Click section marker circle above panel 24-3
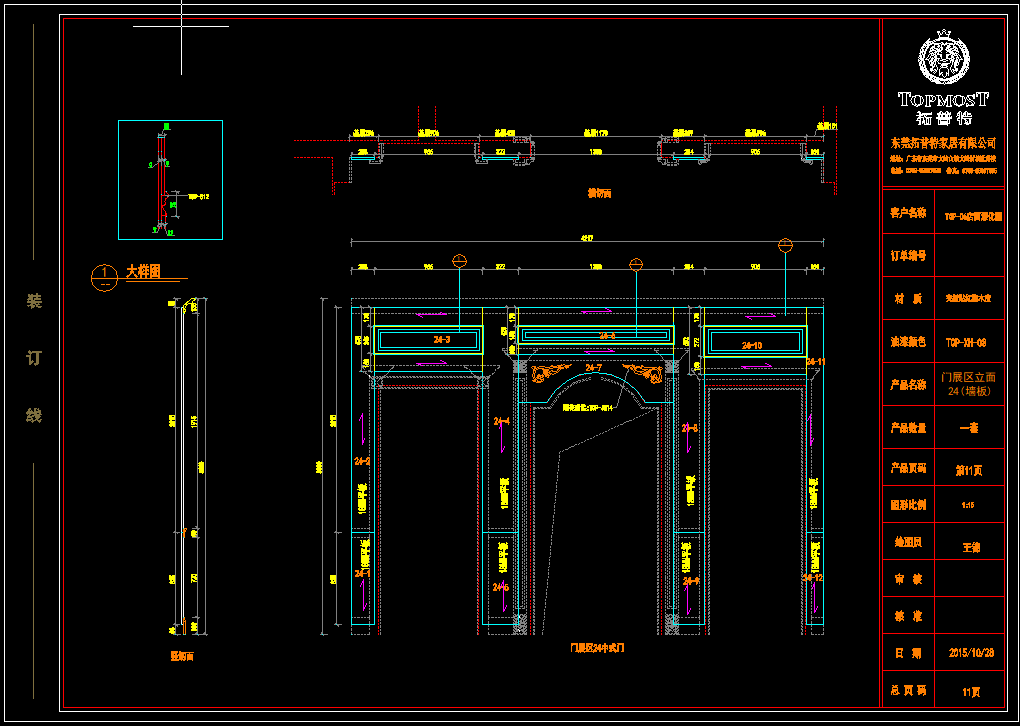The height and width of the screenshot is (726, 1020). click(x=459, y=262)
